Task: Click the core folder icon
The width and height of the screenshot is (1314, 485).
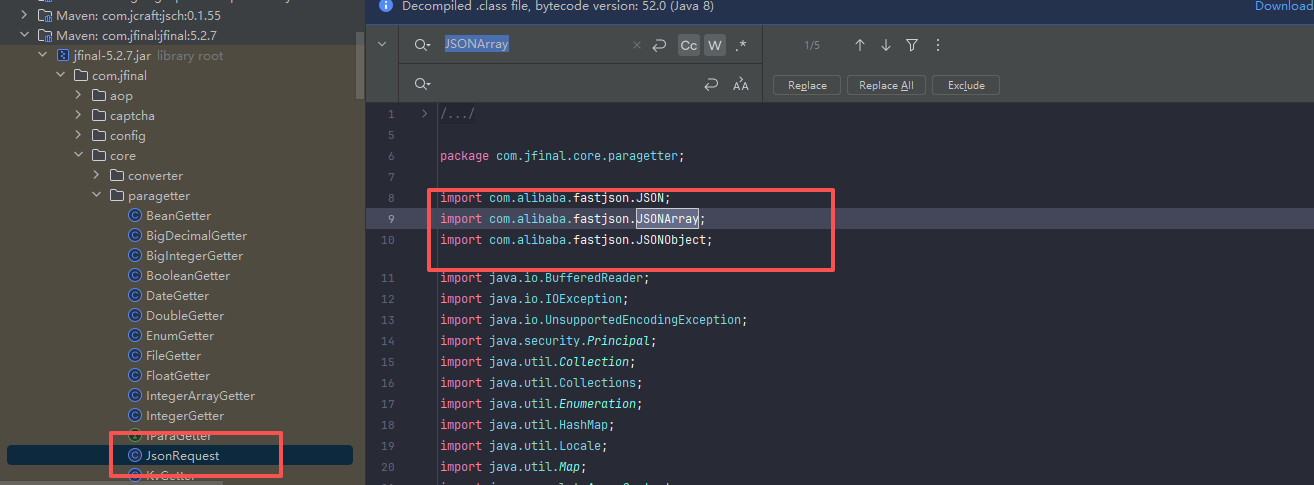Action: point(99,155)
